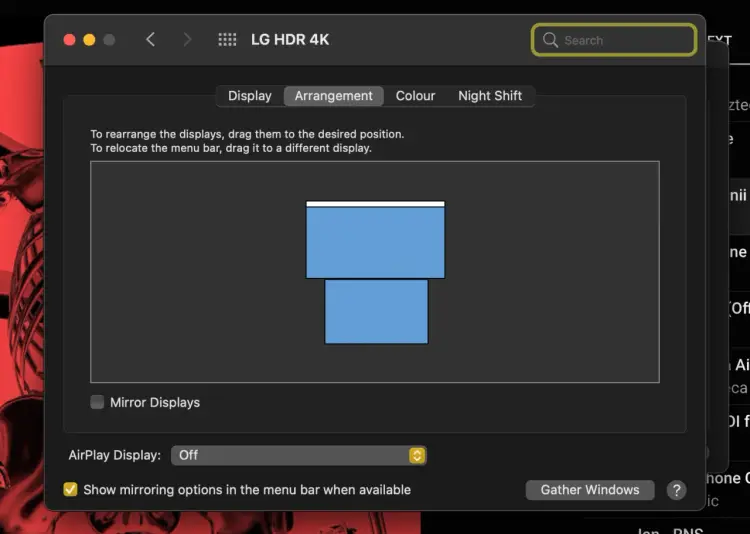Click the white menu bar strip on display
The width and height of the screenshot is (750, 534).
click(x=375, y=204)
